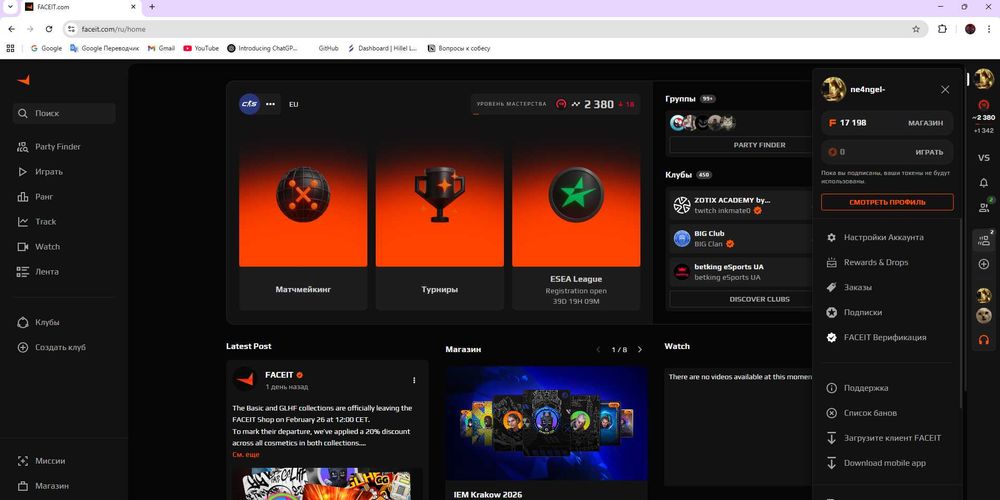The image size is (1000, 500).
Task: Click the profile avatar in the right rail
Action: [x=983, y=79]
